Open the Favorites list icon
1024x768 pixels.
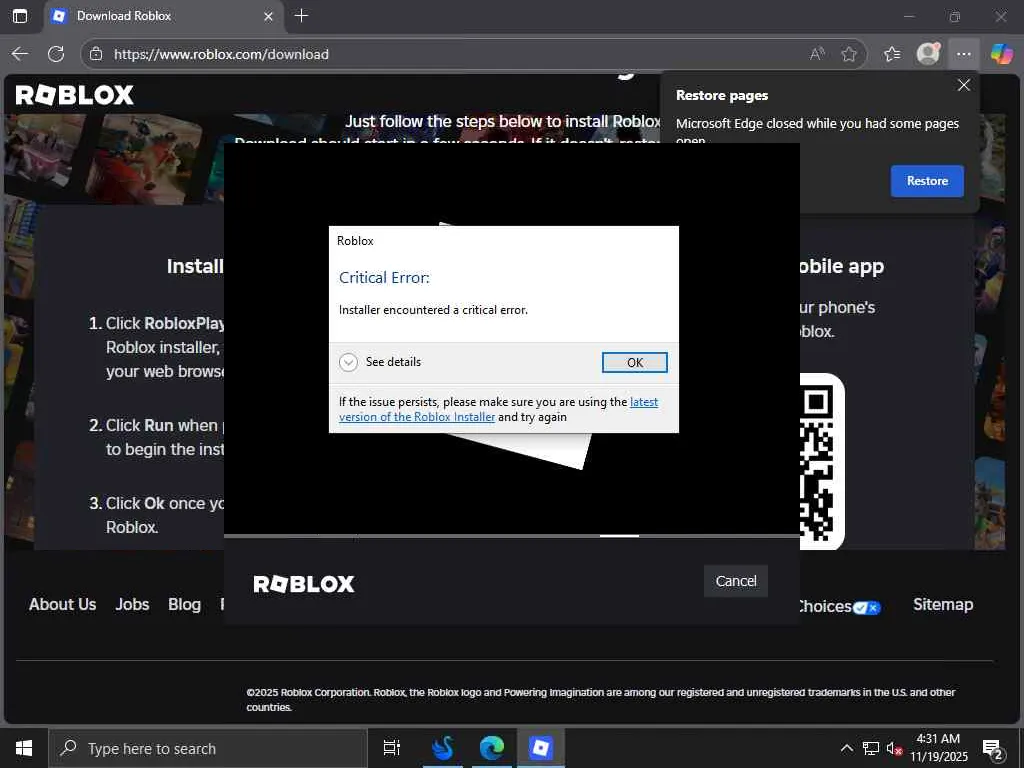click(891, 54)
